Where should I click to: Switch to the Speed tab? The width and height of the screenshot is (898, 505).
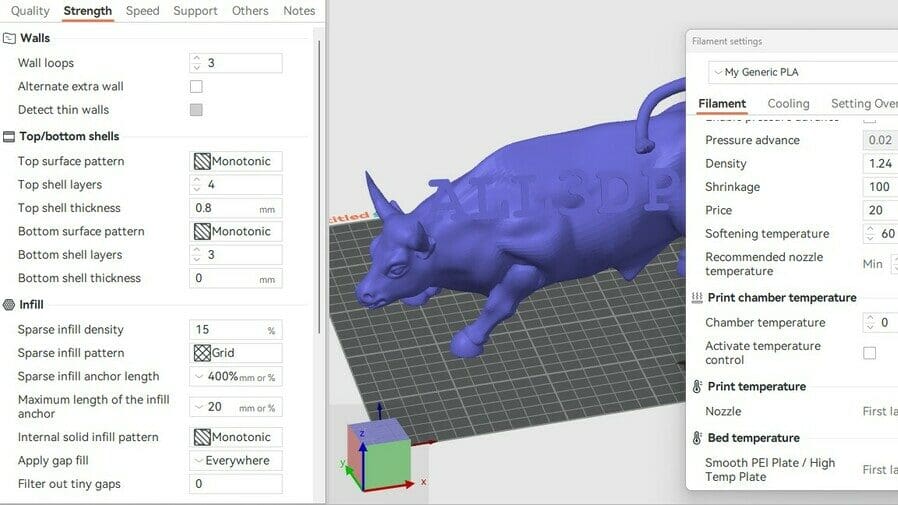[x=142, y=11]
